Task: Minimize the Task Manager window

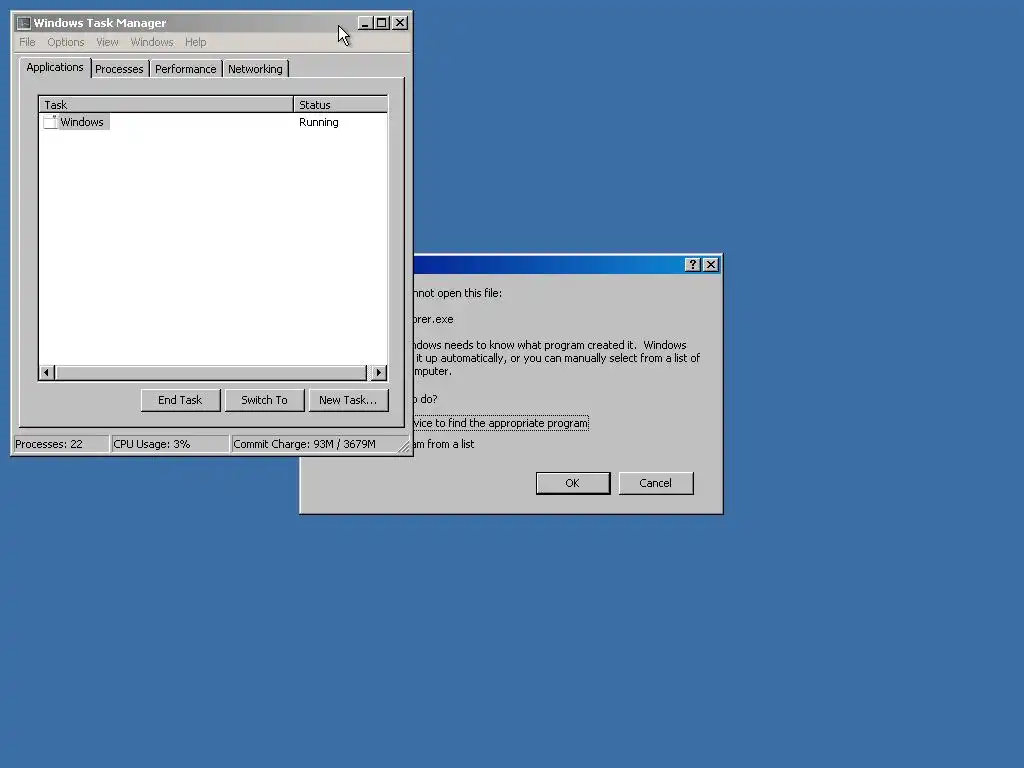Action: [x=365, y=23]
